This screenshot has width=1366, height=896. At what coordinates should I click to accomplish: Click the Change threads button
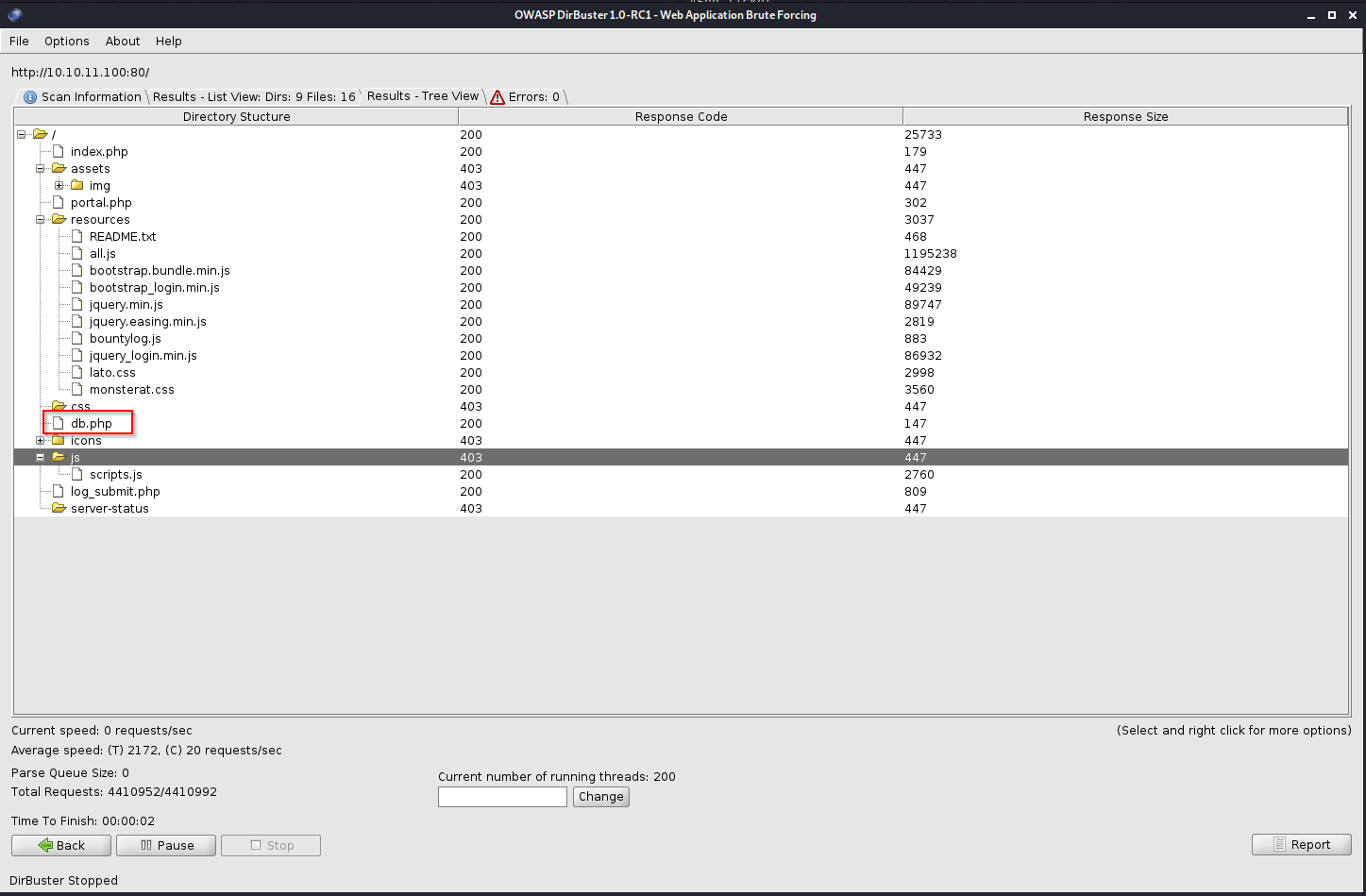[600, 797]
